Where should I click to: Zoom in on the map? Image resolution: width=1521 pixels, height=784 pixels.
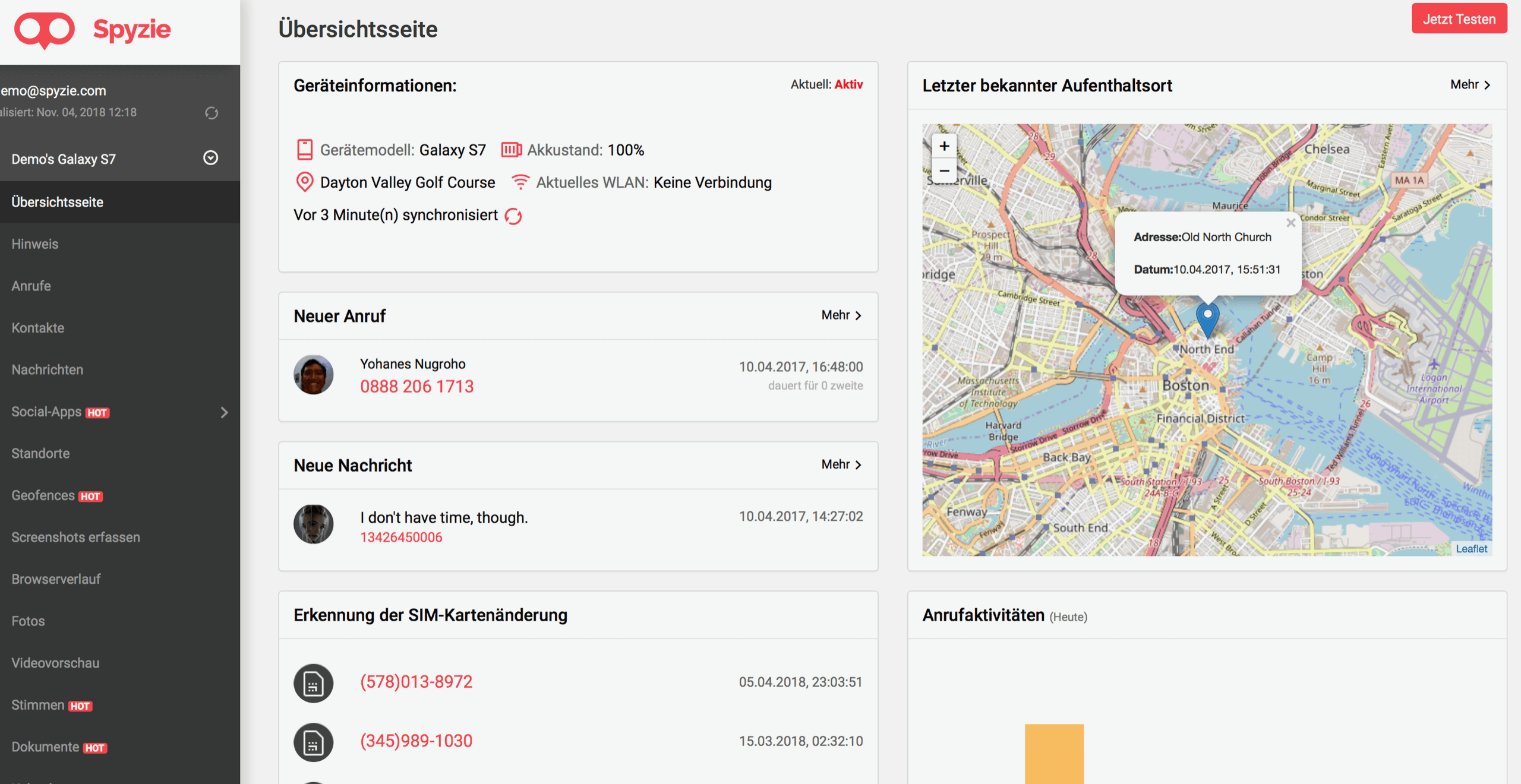pos(944,146)
